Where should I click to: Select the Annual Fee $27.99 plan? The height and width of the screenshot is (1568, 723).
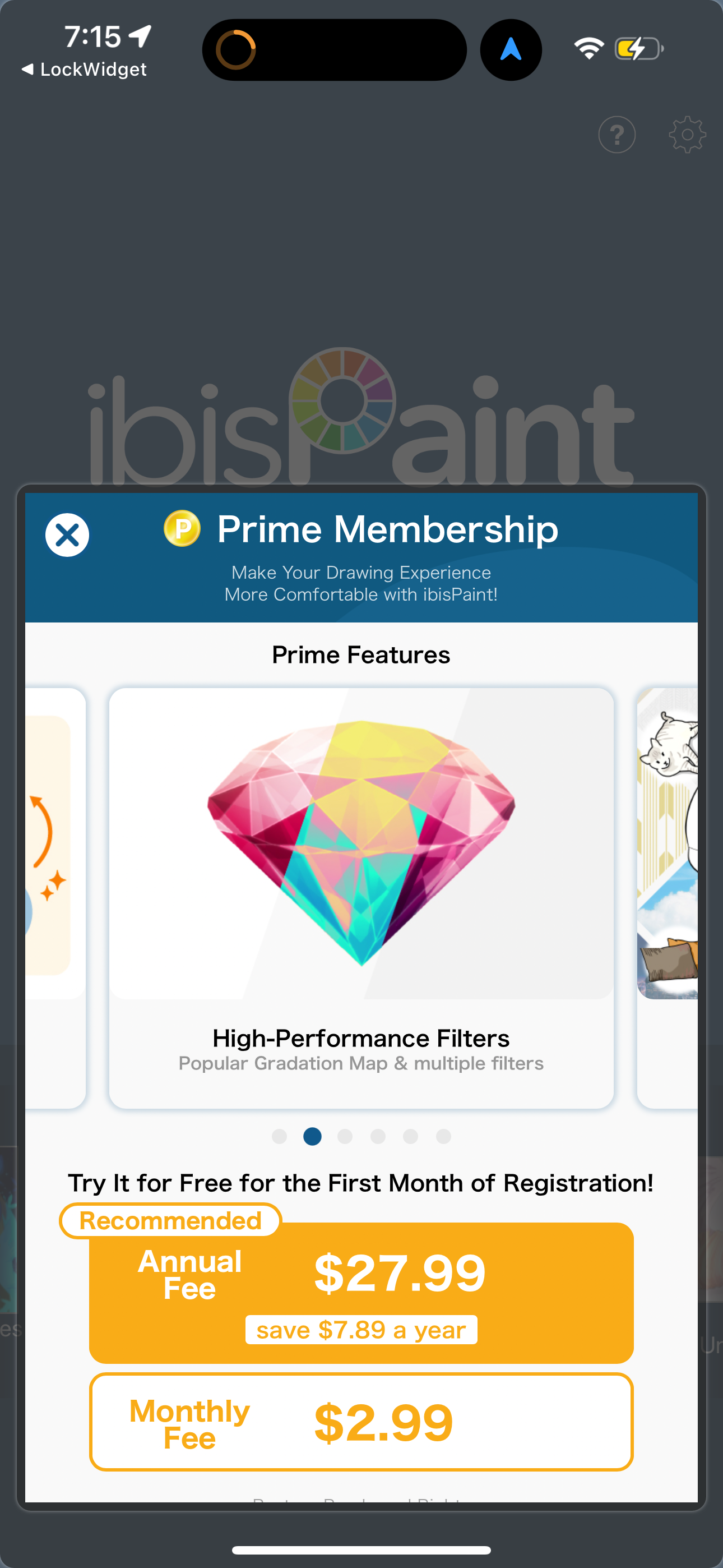[x=361, y=1284]
